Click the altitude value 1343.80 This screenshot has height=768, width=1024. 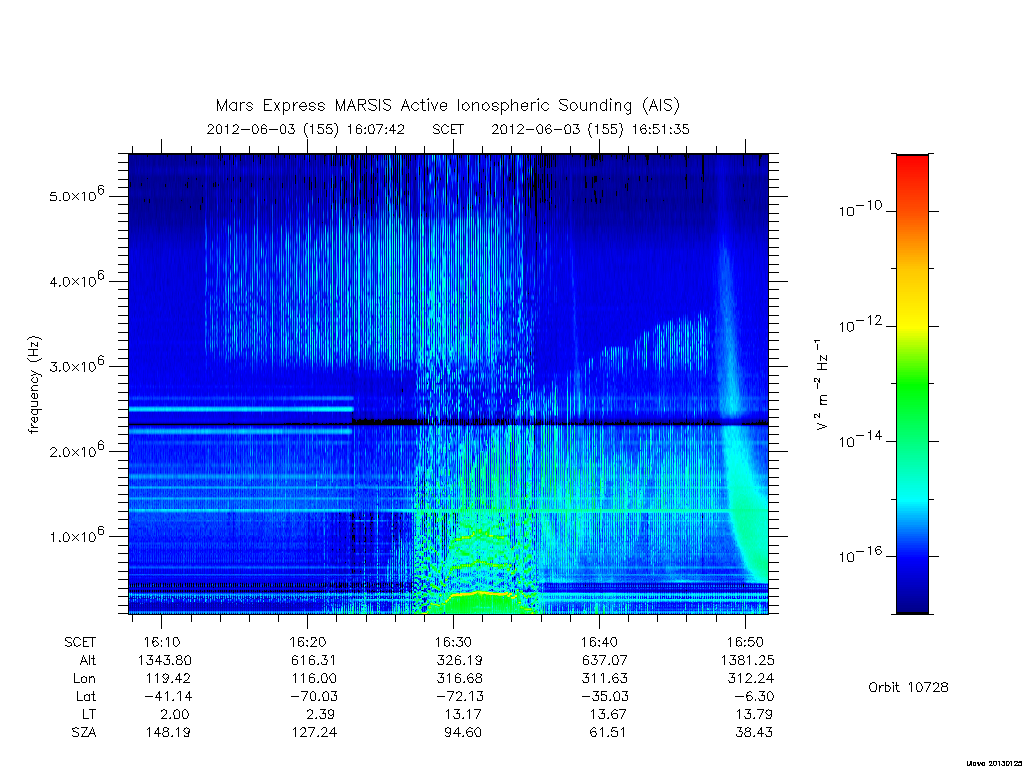[x=165, y=660]
